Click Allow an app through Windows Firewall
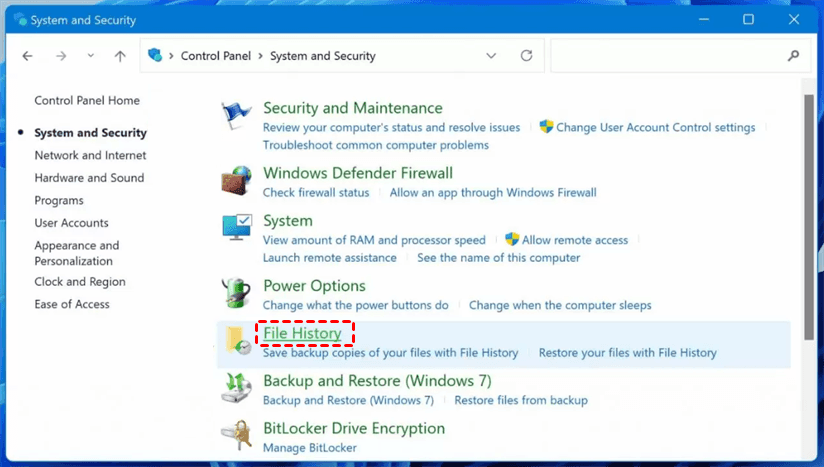Image resolution: width=824 pixels, height=467 pixels. click(x=493, y=193)
